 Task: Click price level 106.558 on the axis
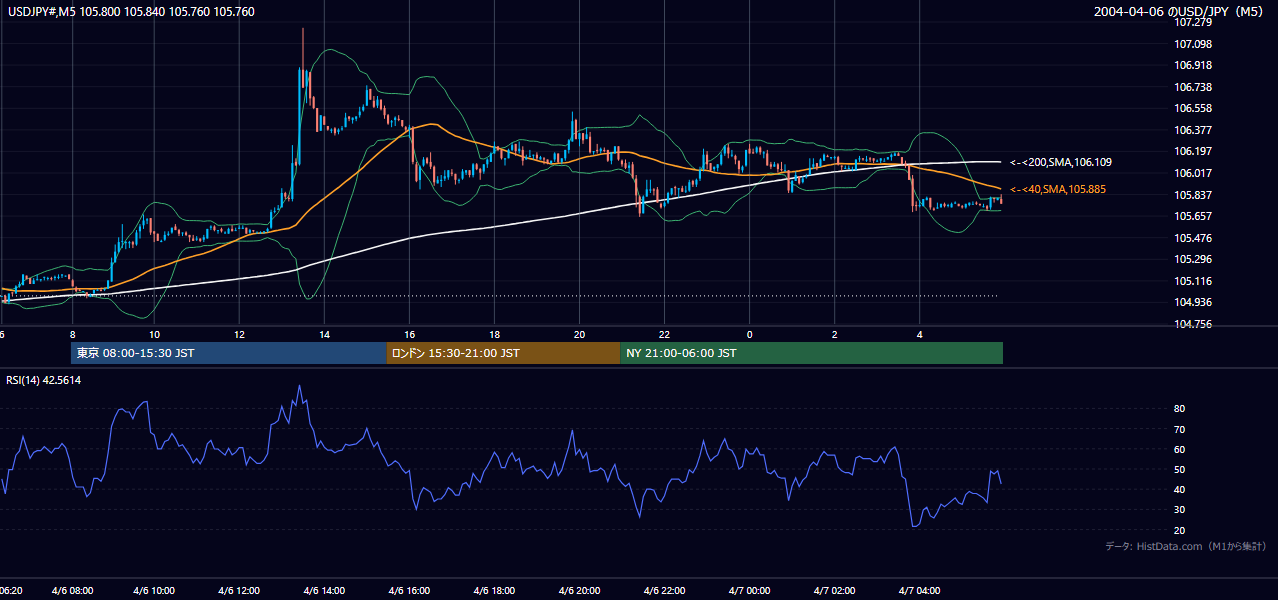tap(1193, 108)
